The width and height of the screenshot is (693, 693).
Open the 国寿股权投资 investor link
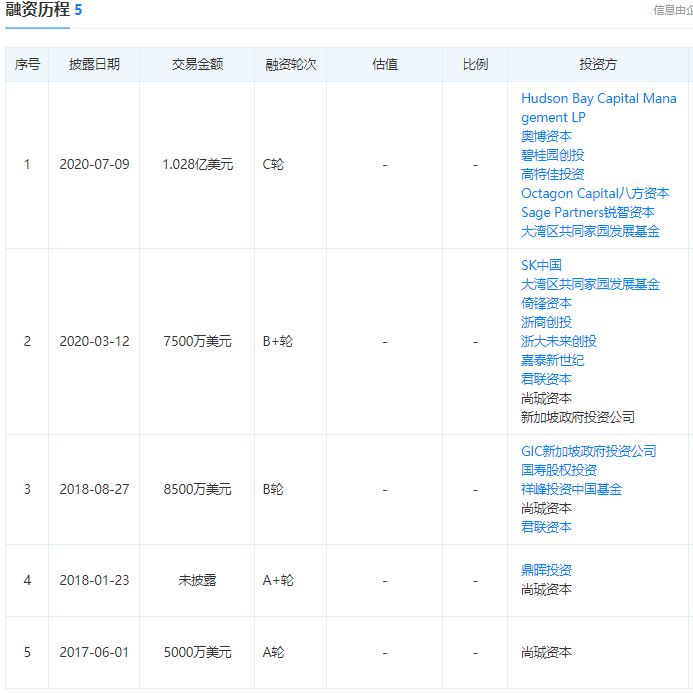coord(559,471)
